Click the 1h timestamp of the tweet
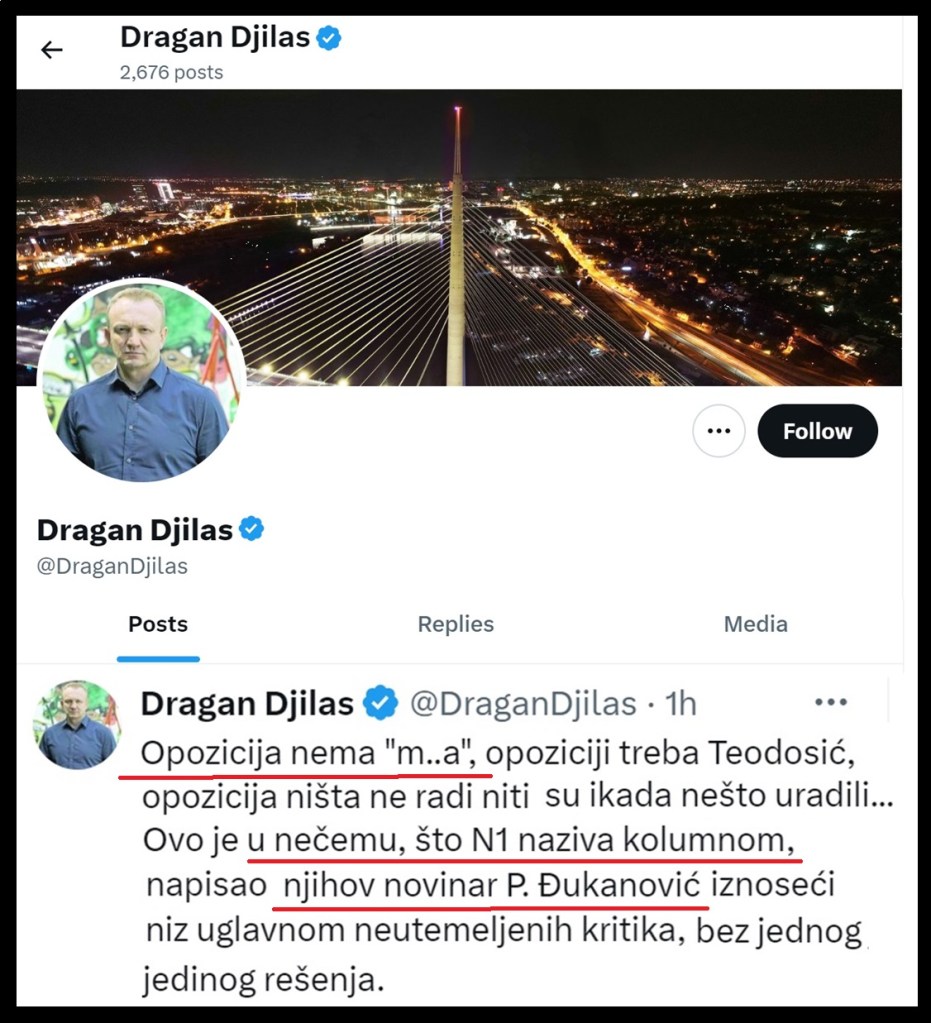The height and width of the screenshot is (1023, 931). [x=680, y=704]
